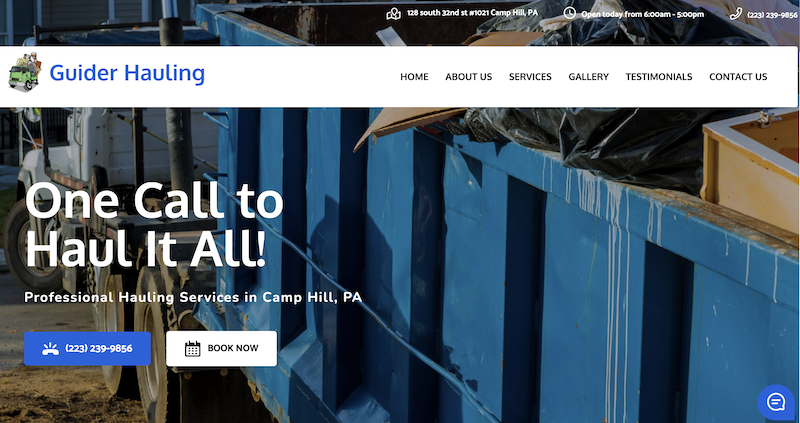The image size is (800, 423).
Task: Visit the TESTIMONIALS navigation item
Action: coord(659,77)
